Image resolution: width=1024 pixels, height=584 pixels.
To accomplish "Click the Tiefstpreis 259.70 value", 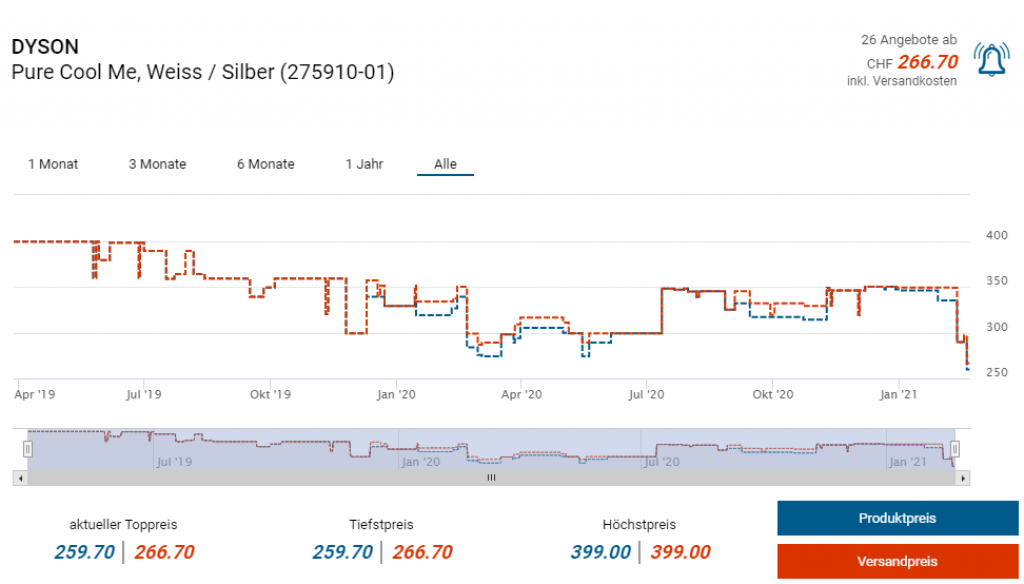I will [342, 552].
